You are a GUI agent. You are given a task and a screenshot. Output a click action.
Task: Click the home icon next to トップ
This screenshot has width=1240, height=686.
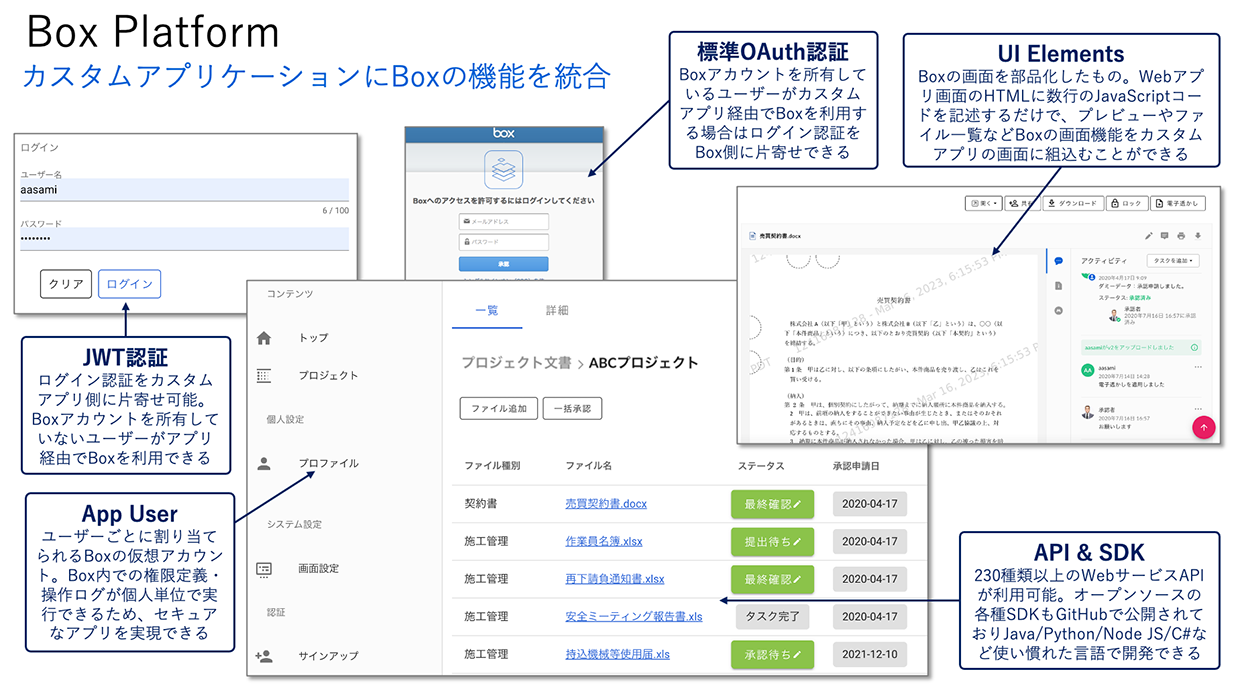click(264, 338)
